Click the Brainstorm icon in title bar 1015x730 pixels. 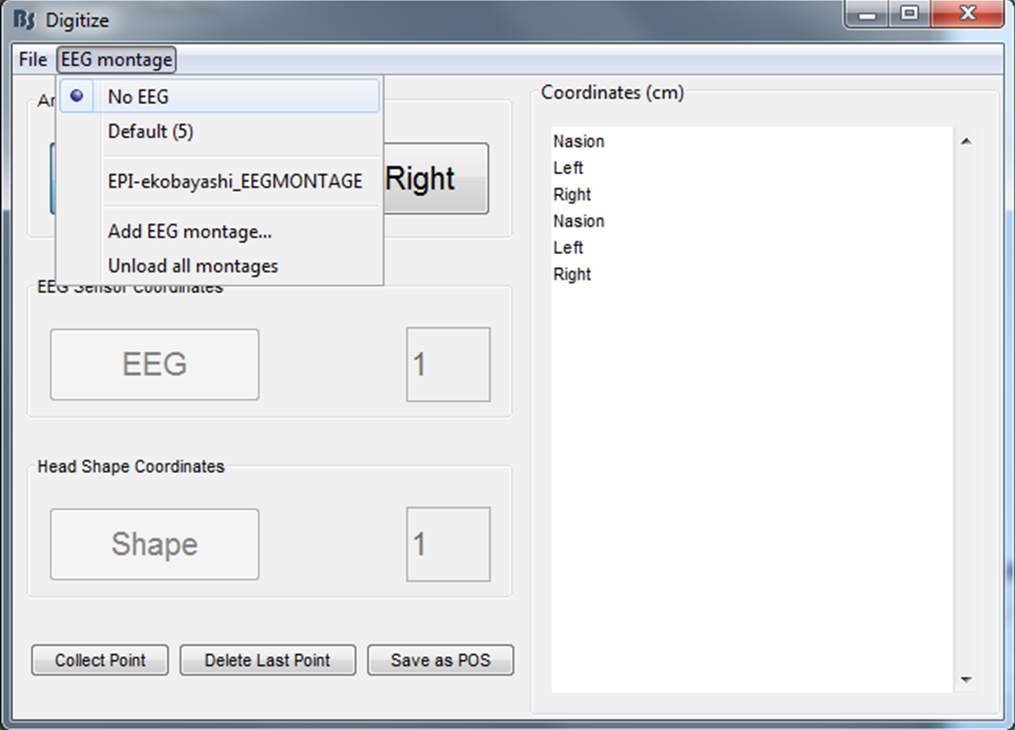(x=24, y=20)
